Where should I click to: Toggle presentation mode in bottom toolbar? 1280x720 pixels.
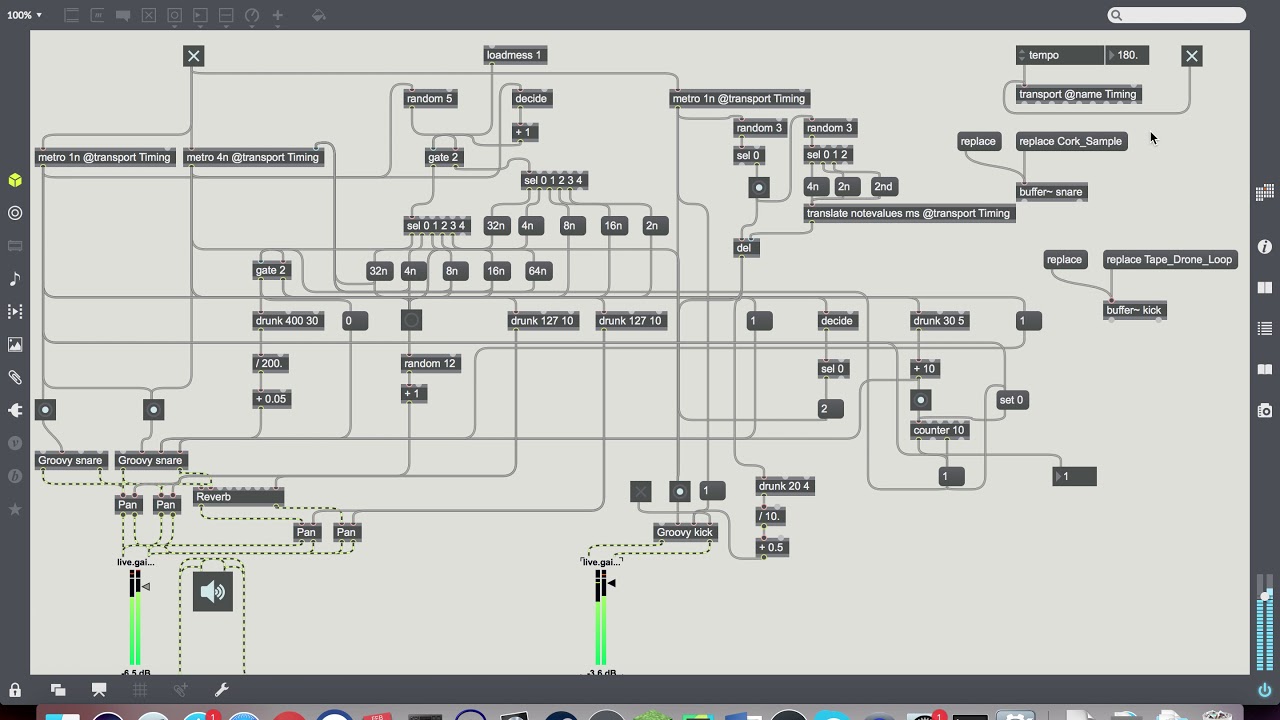pyautogui.click(x=99, y=690)
